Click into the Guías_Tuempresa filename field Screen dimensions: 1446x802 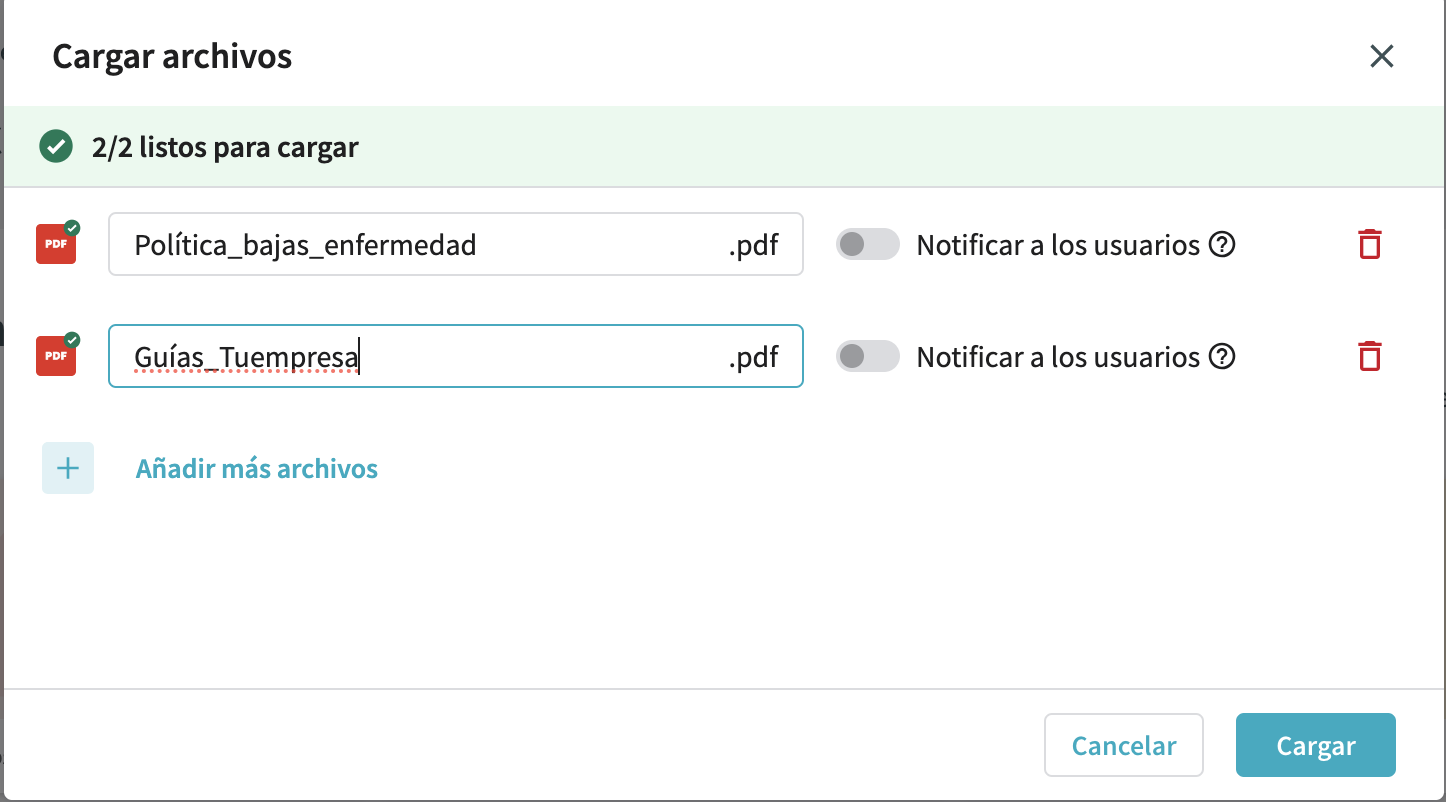456,356
